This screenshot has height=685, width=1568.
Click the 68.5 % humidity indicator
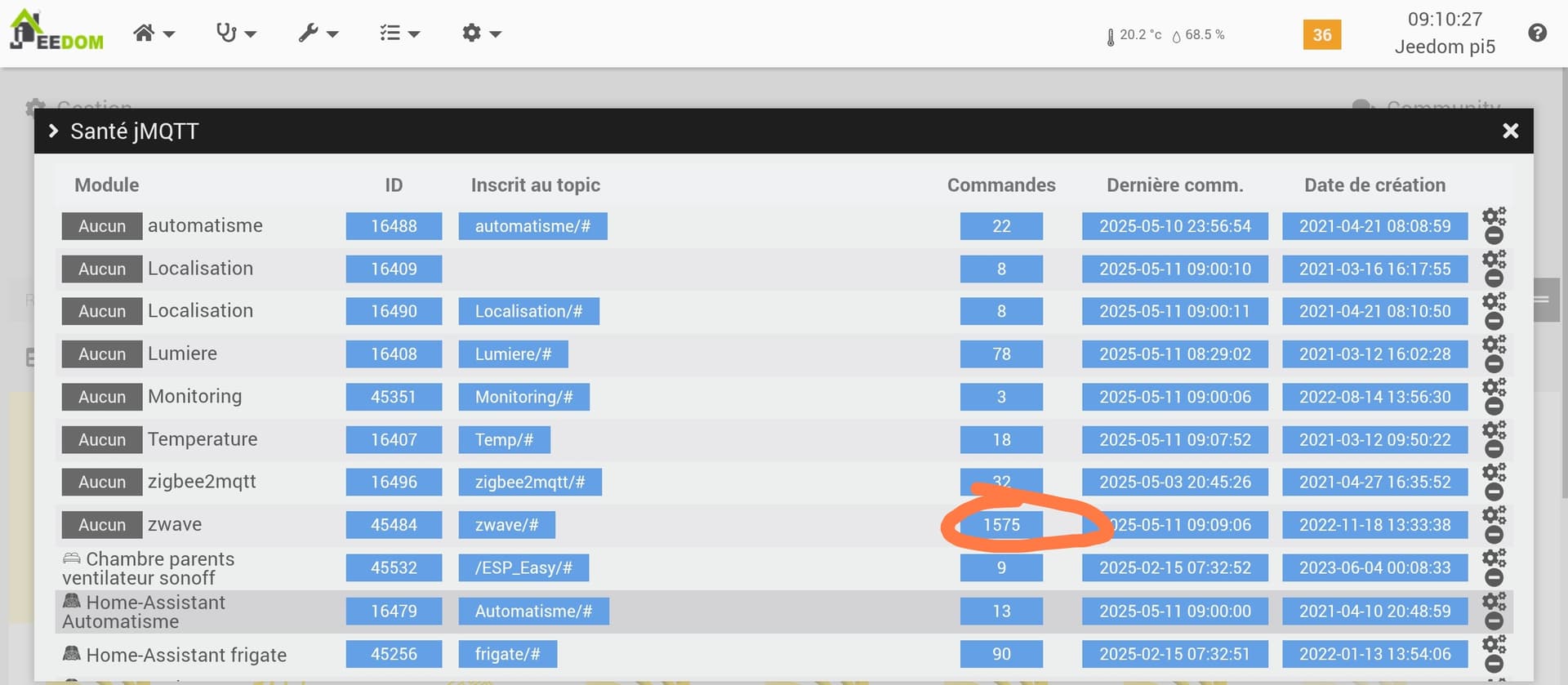[1198, 35]
